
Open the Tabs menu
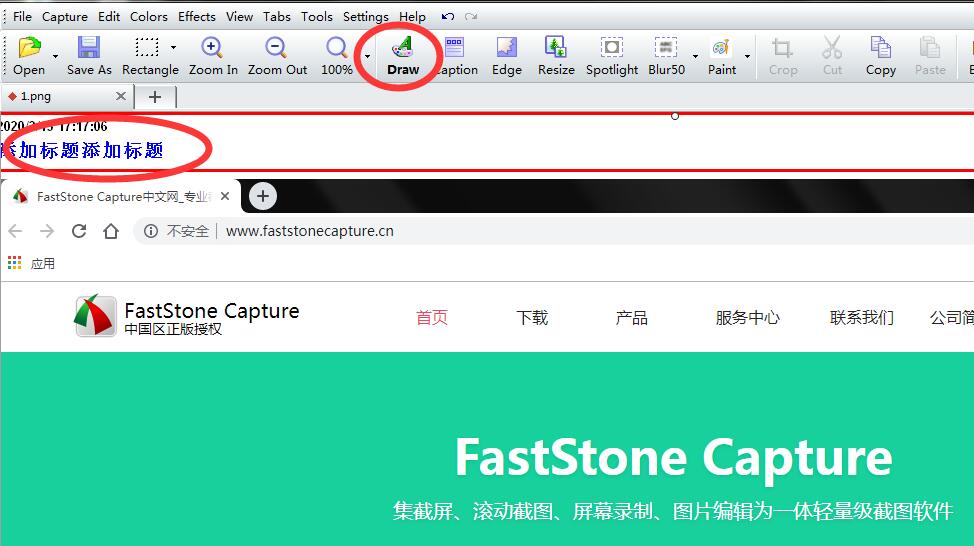277,17
